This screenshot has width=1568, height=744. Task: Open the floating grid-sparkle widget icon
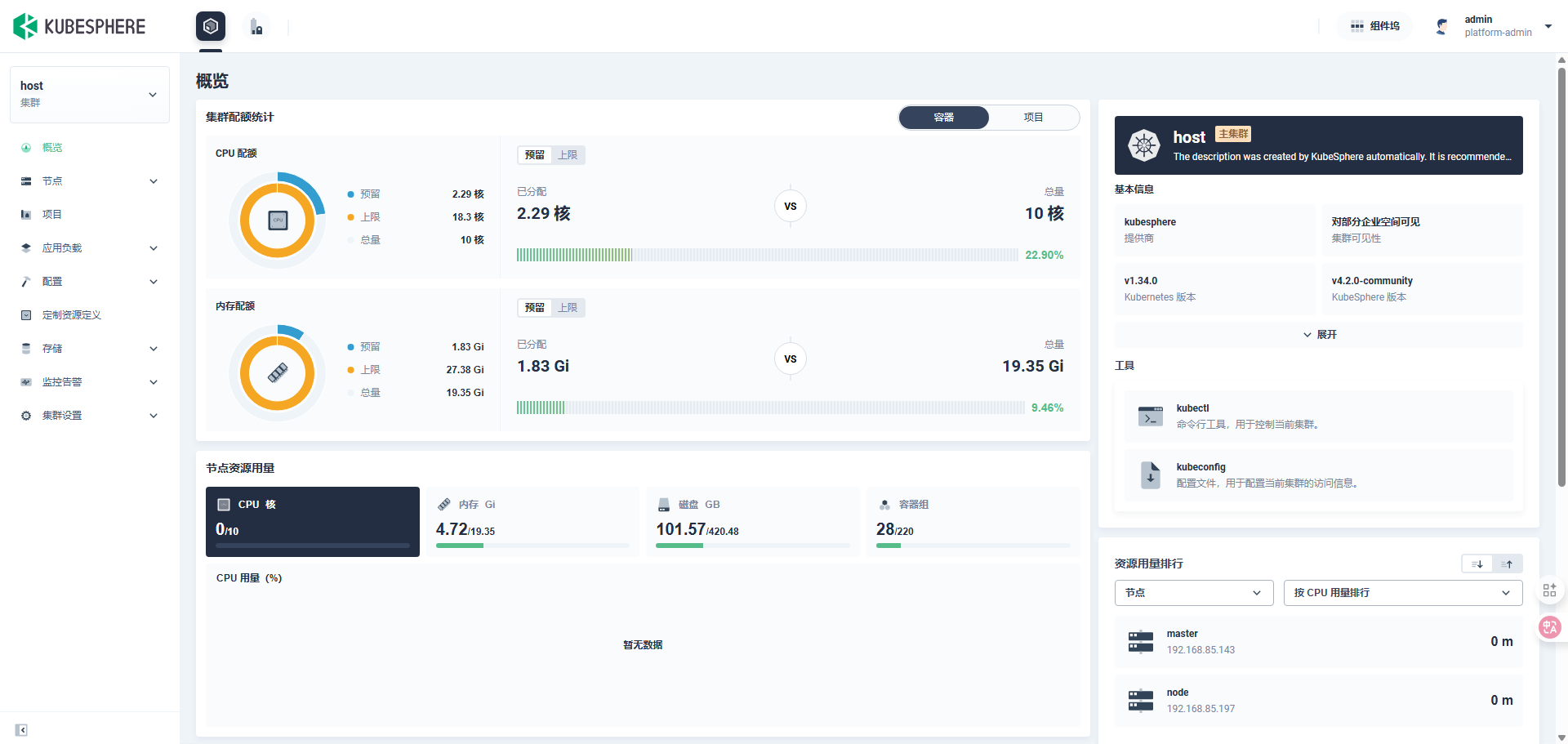1549,590
